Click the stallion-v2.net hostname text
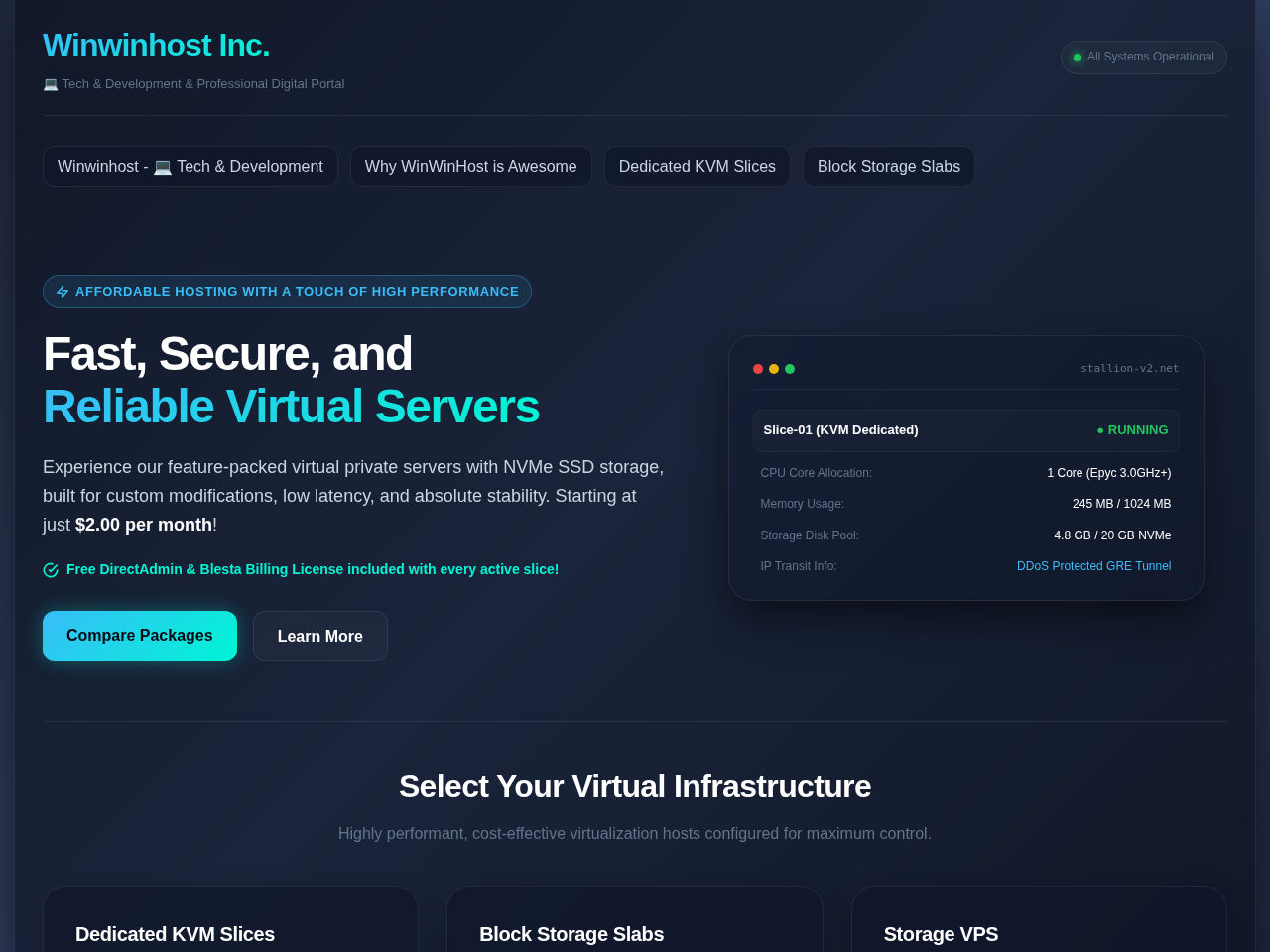Screen dimensions: 1270x952 click(1130, 369)
